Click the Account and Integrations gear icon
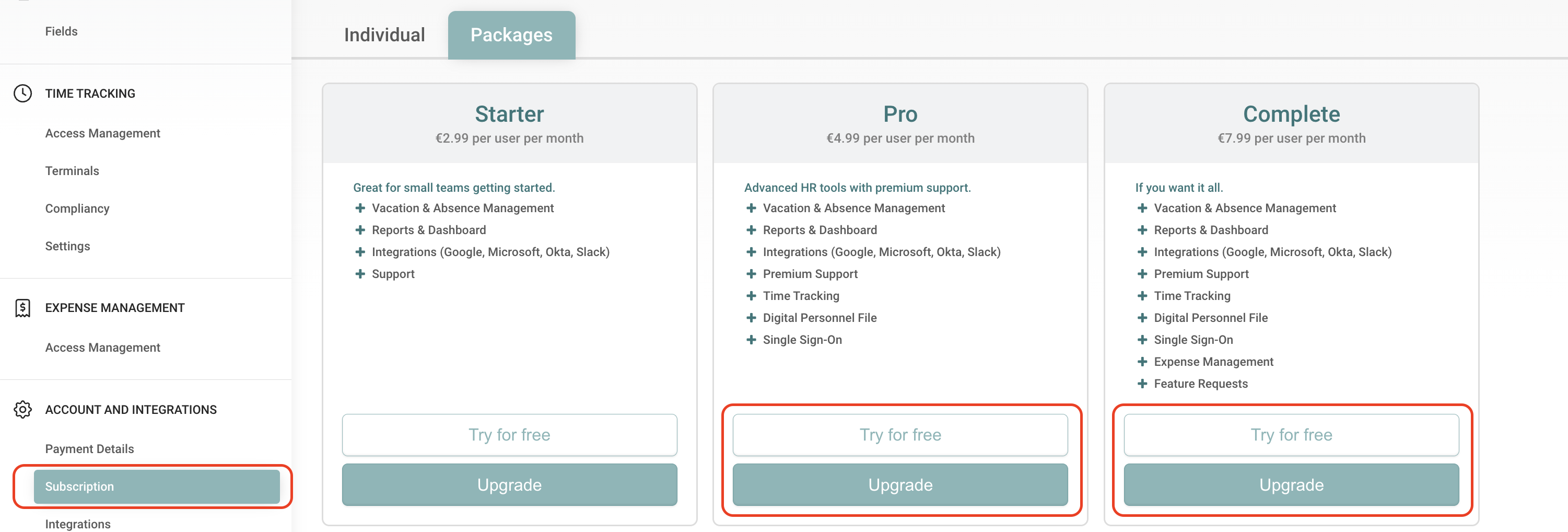The height and width of the screenshot is (532, 1568). point(22,410)
